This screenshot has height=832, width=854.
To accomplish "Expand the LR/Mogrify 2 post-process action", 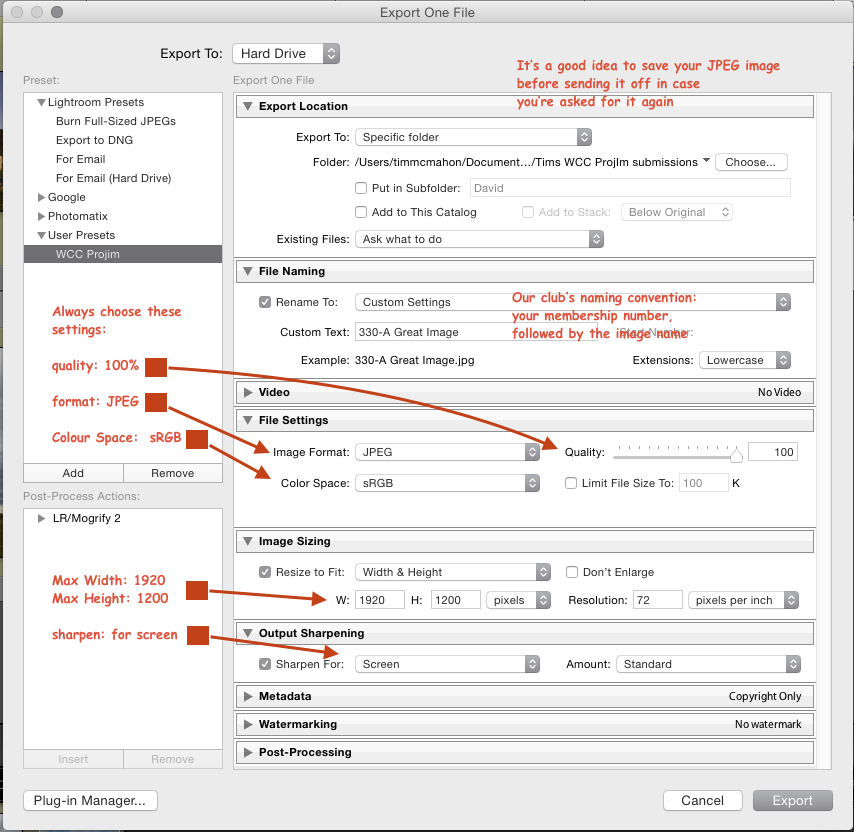I will click(41, 518).
